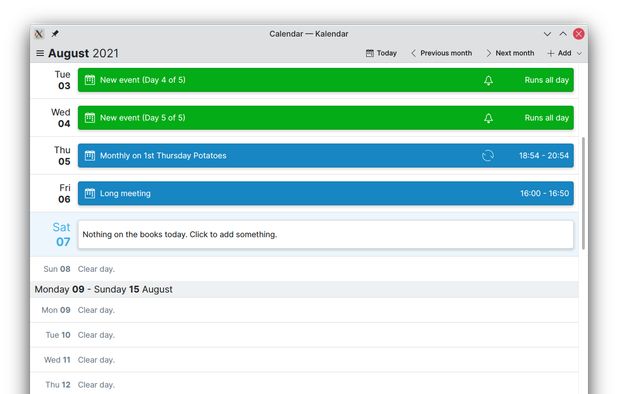Click calendar icon of Day 5 of 5 event
This screenshot has height=394, width=618.
pyautogui.click(x=90, y=118)
